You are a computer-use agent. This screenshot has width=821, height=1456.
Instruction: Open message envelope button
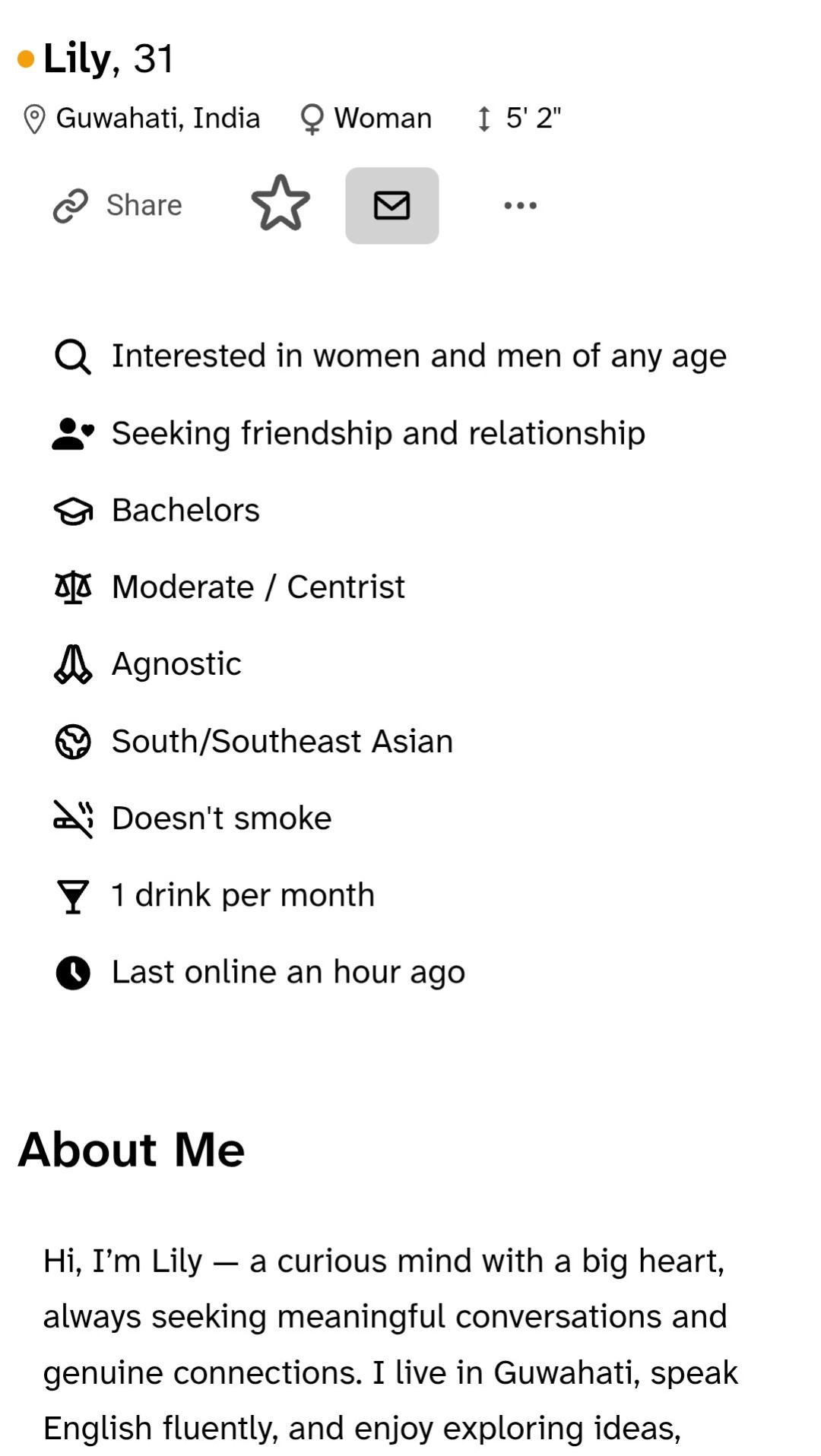tap(391, 206)
